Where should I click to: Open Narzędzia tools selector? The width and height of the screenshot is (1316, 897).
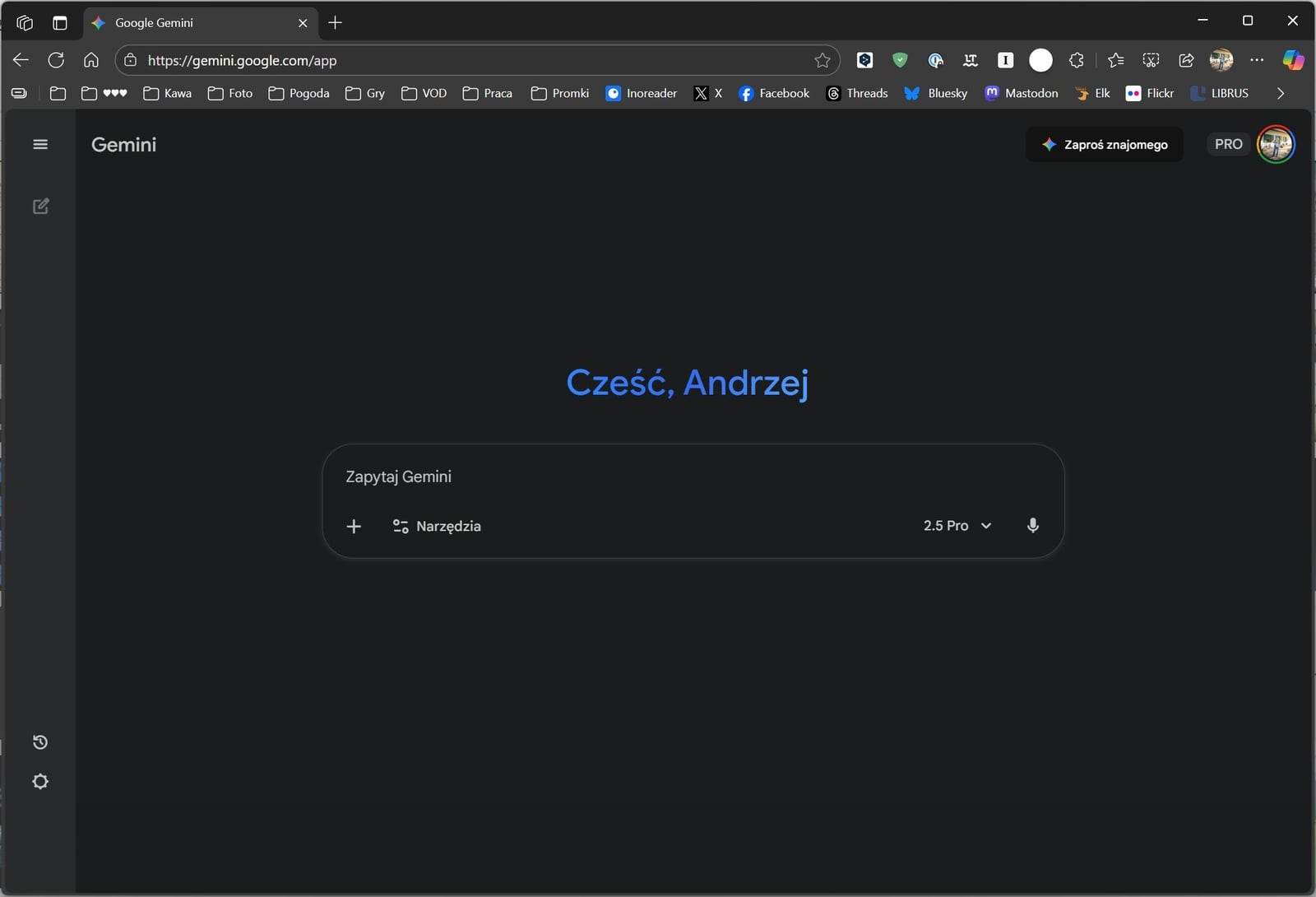(x=437, y=527)
